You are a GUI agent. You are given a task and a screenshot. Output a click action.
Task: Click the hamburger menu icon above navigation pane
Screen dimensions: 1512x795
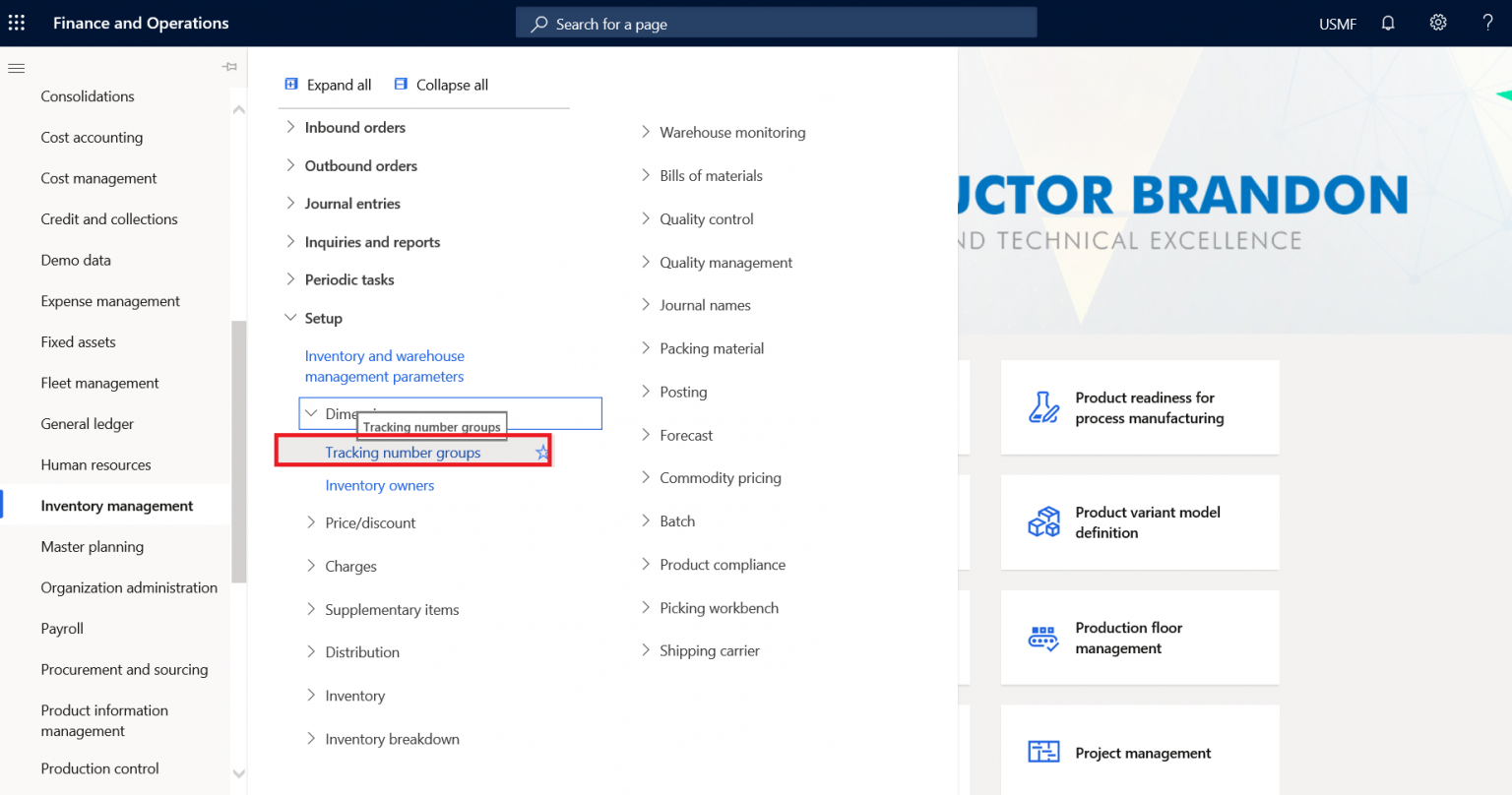coord(16,68)
